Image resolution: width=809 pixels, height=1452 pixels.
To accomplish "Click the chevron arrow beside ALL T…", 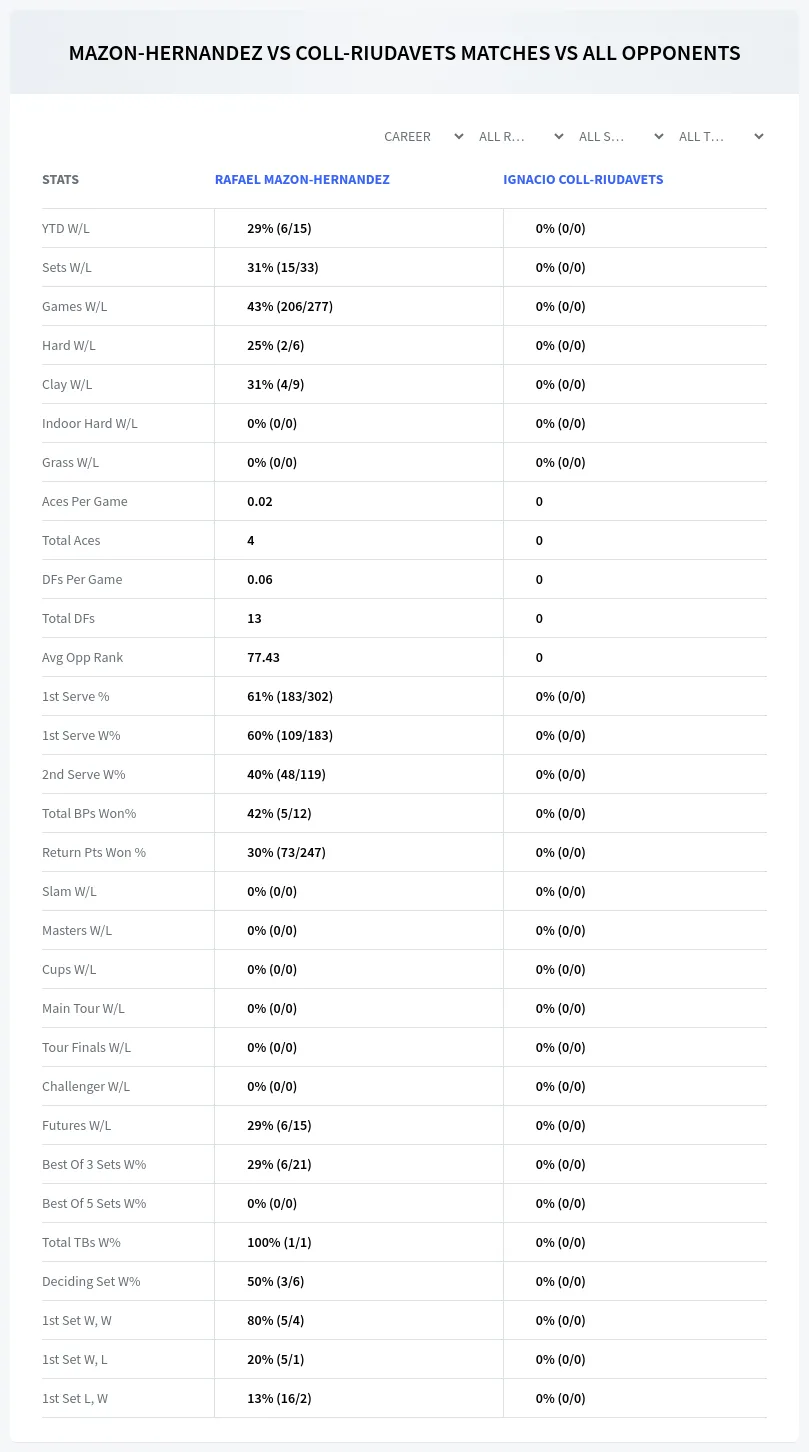I will (x=759, y=136).
